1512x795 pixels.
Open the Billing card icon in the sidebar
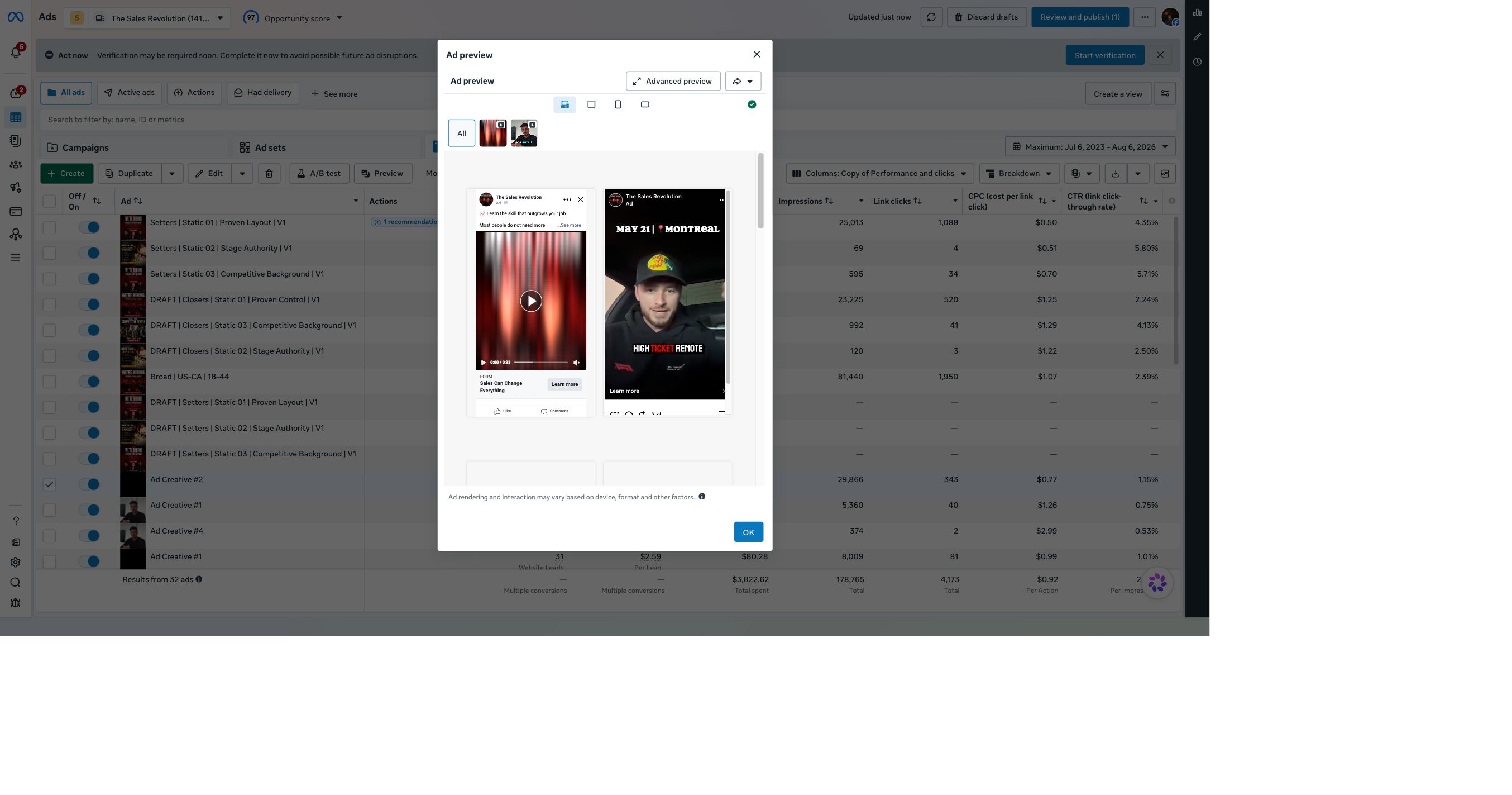pos(16,211)
